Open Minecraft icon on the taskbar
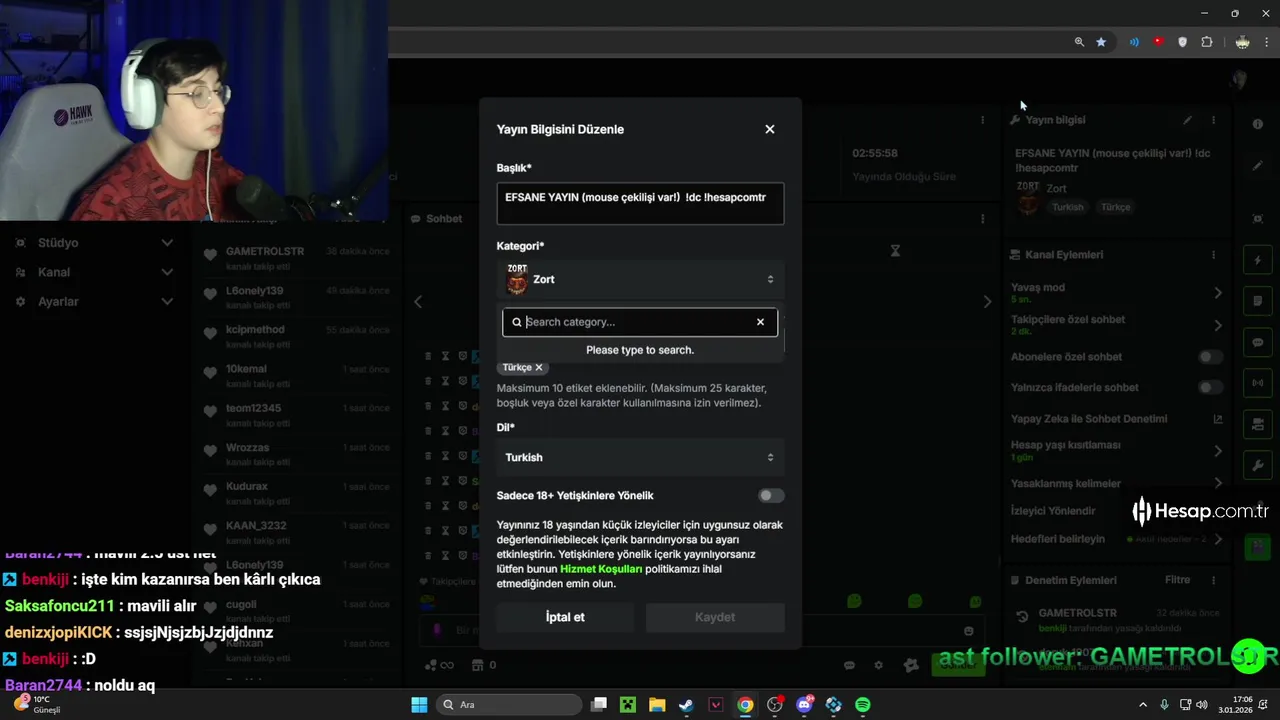1280x720 pixels. 627,705
